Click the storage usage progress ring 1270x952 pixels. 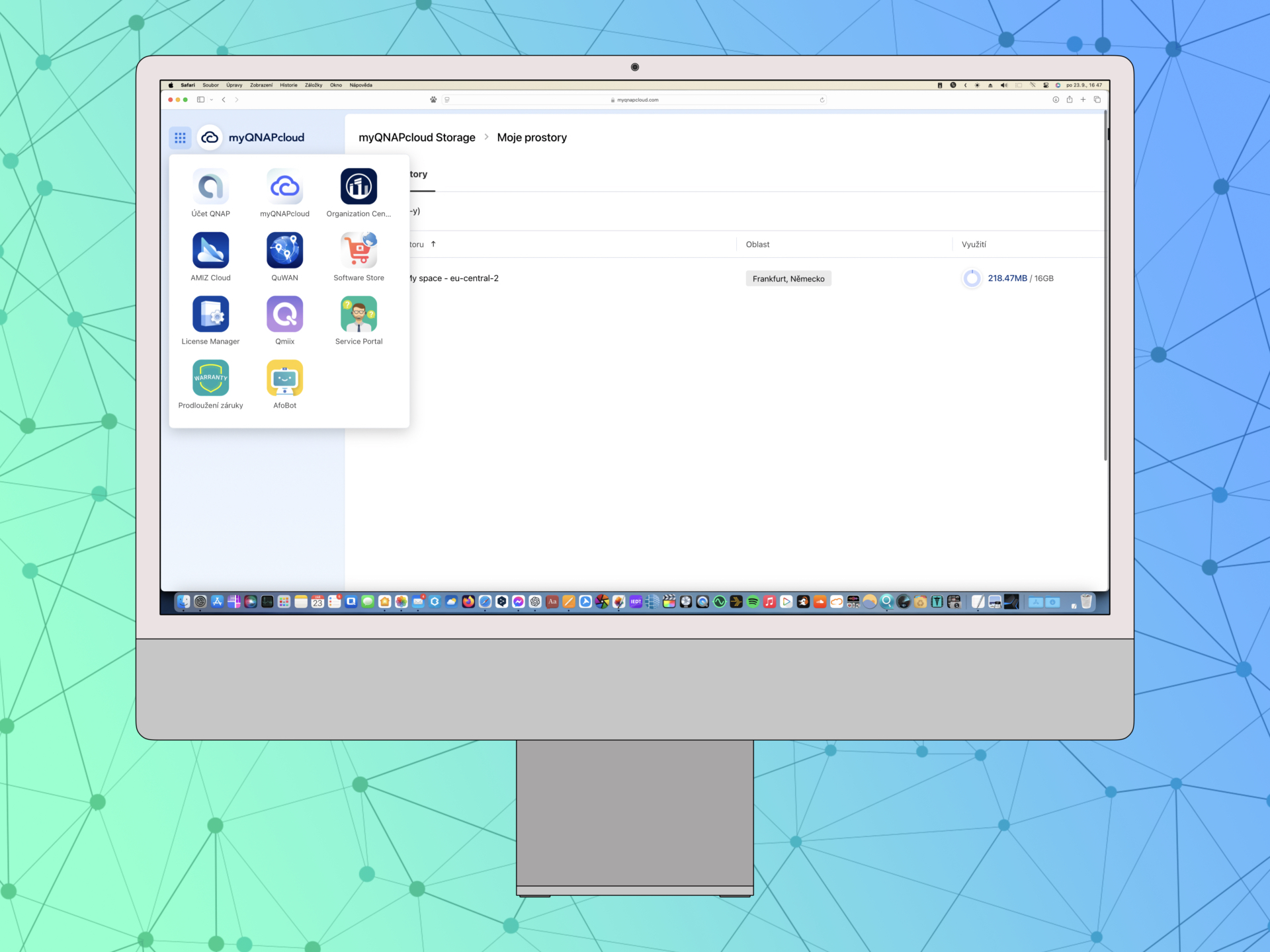tap(971, 278)
